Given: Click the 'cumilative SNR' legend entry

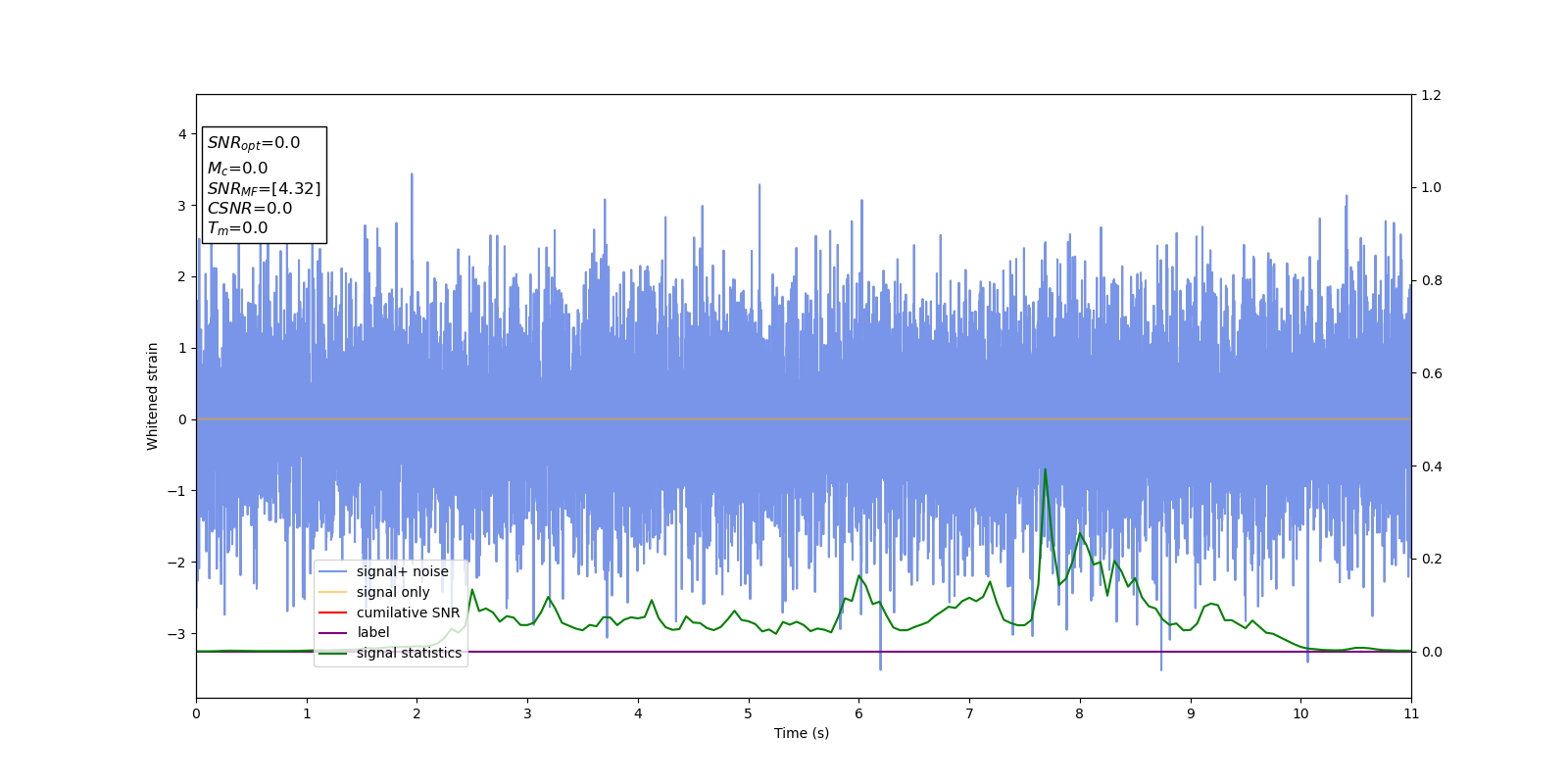Looking at the screenshot, I should 389,612.
